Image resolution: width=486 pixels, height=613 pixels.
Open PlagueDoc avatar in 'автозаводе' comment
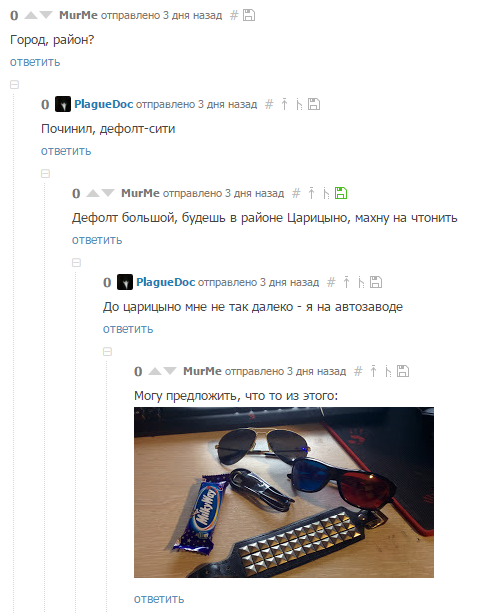[x=125, y=282]
